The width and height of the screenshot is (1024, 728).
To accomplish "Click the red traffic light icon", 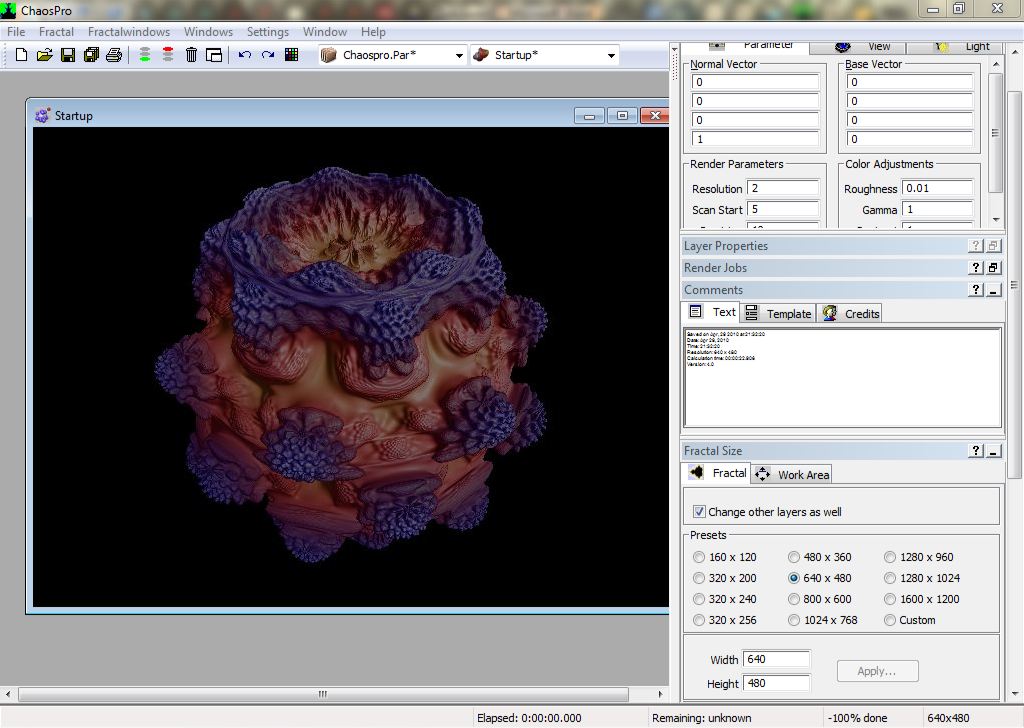I will coord(167,55).
